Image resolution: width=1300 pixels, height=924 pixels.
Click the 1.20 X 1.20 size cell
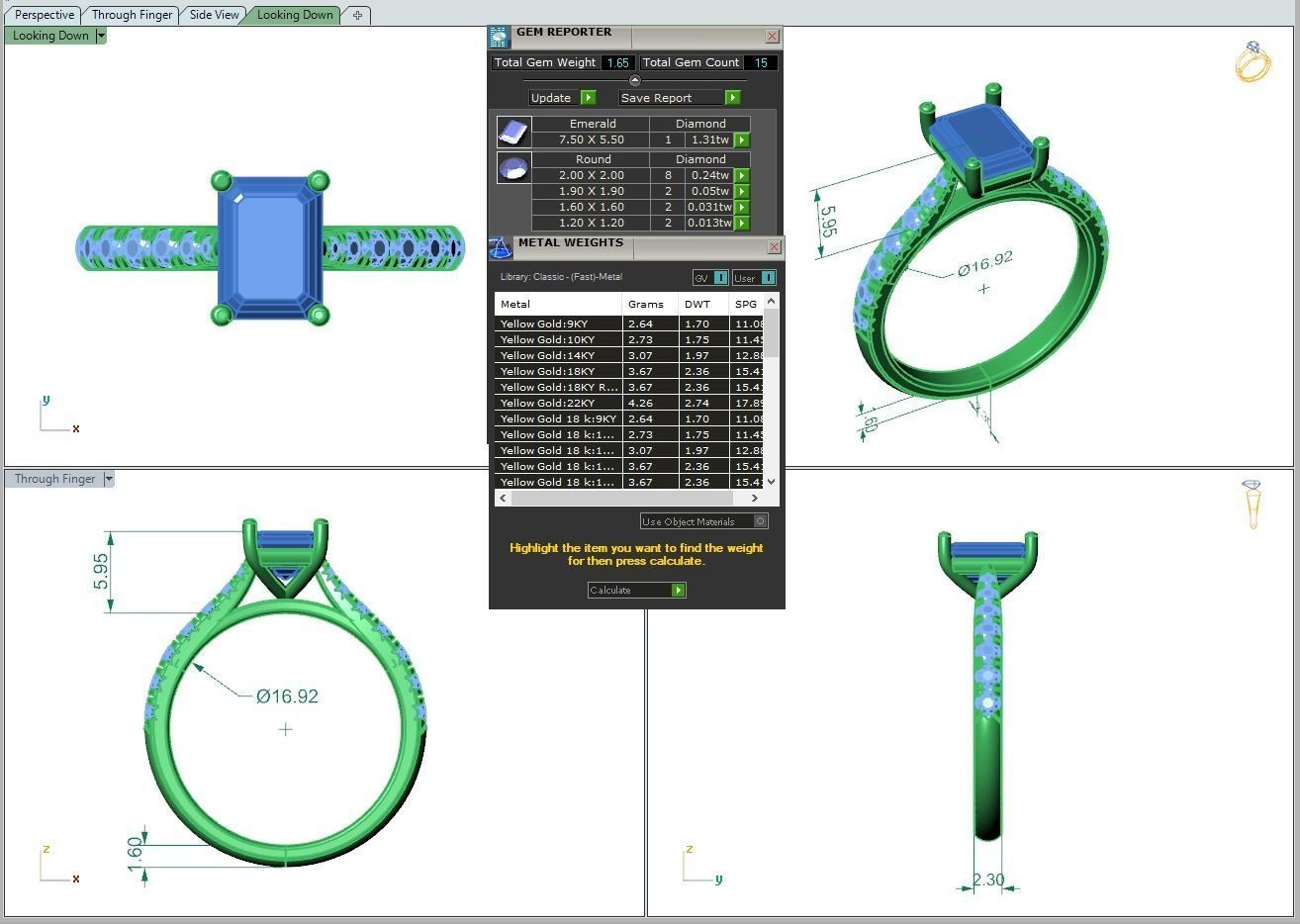[x=591, y=224]
